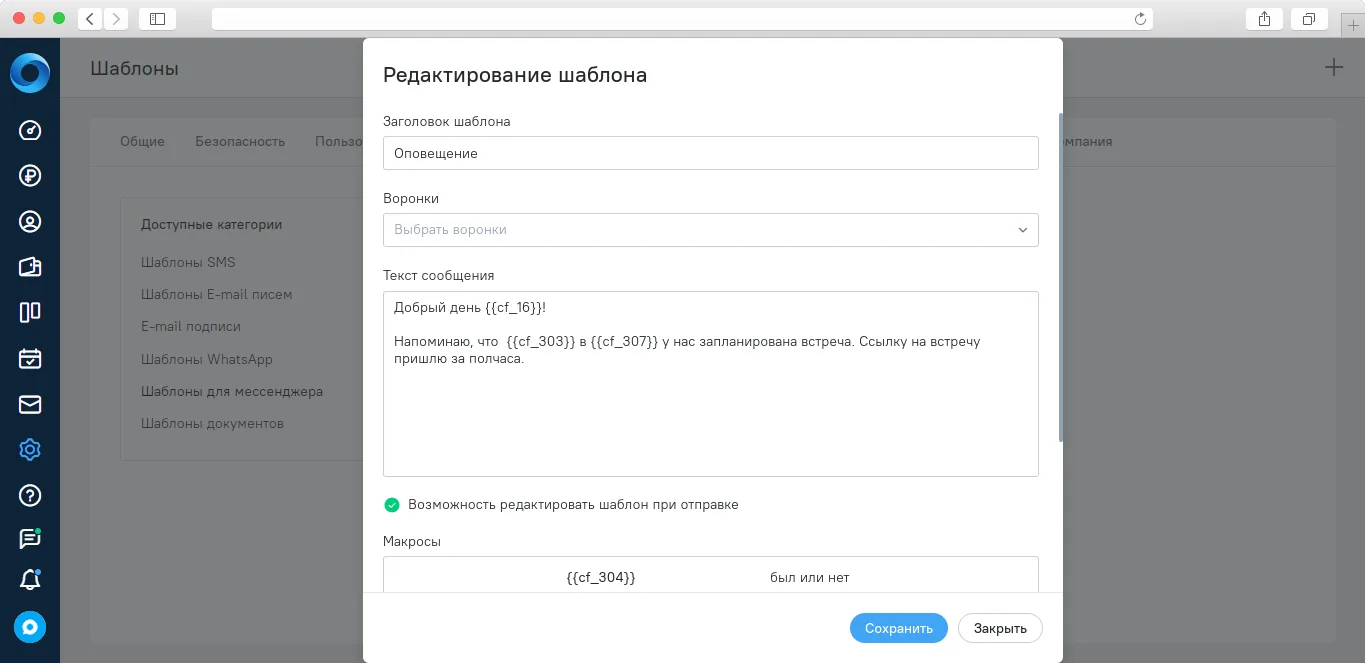
Task: Click the dropdown chevron in funnels field
Action: pyautogui.click(x=1022, y=230)
